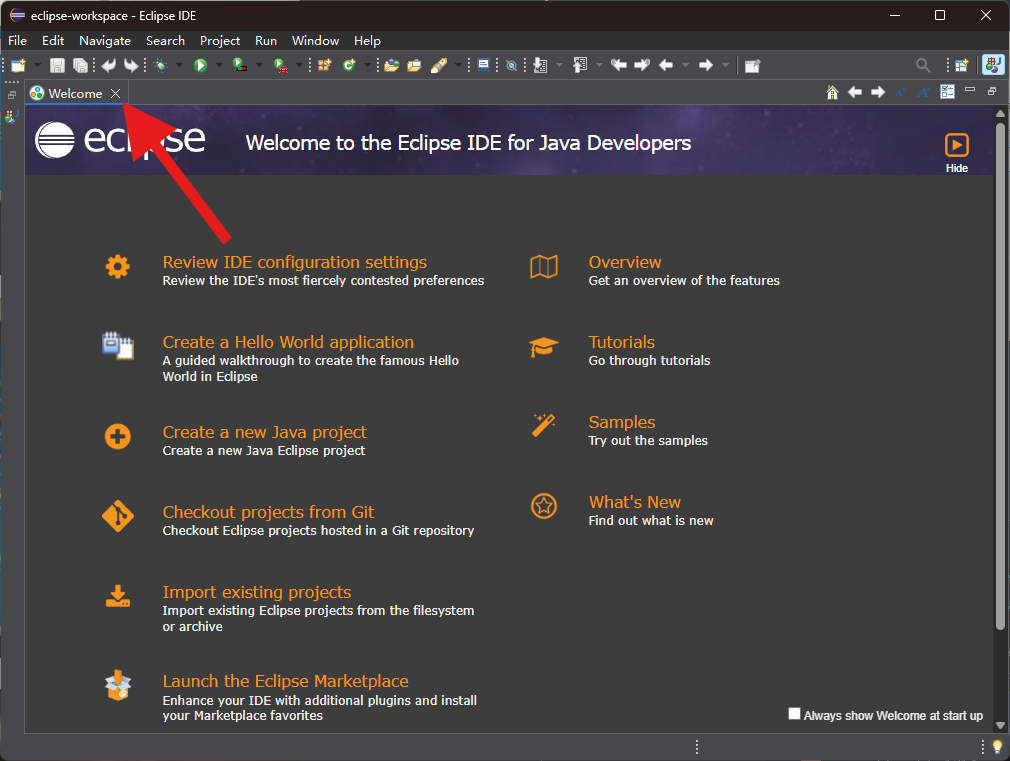Click the Samples magic wand icon
Screen dimensions: 1010x761
pyautogui.click(x=544, y=425)
